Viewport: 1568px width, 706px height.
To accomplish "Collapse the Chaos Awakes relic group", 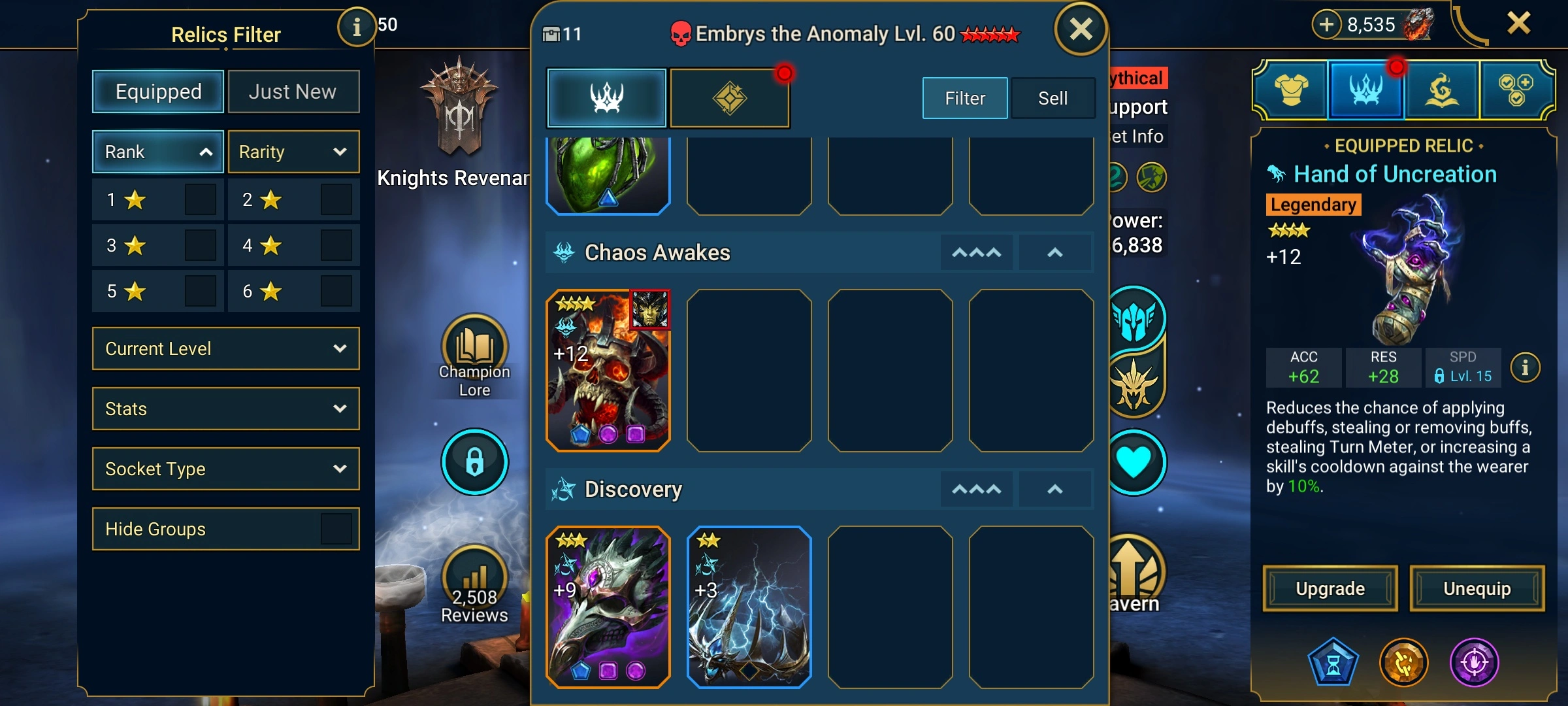I will (1054, 253).
